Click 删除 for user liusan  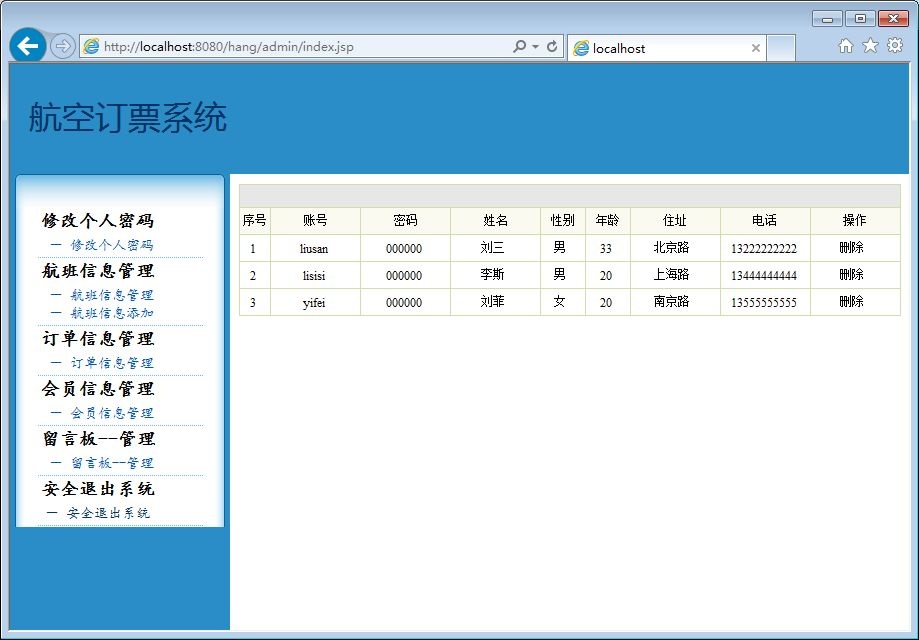point(852,247)
